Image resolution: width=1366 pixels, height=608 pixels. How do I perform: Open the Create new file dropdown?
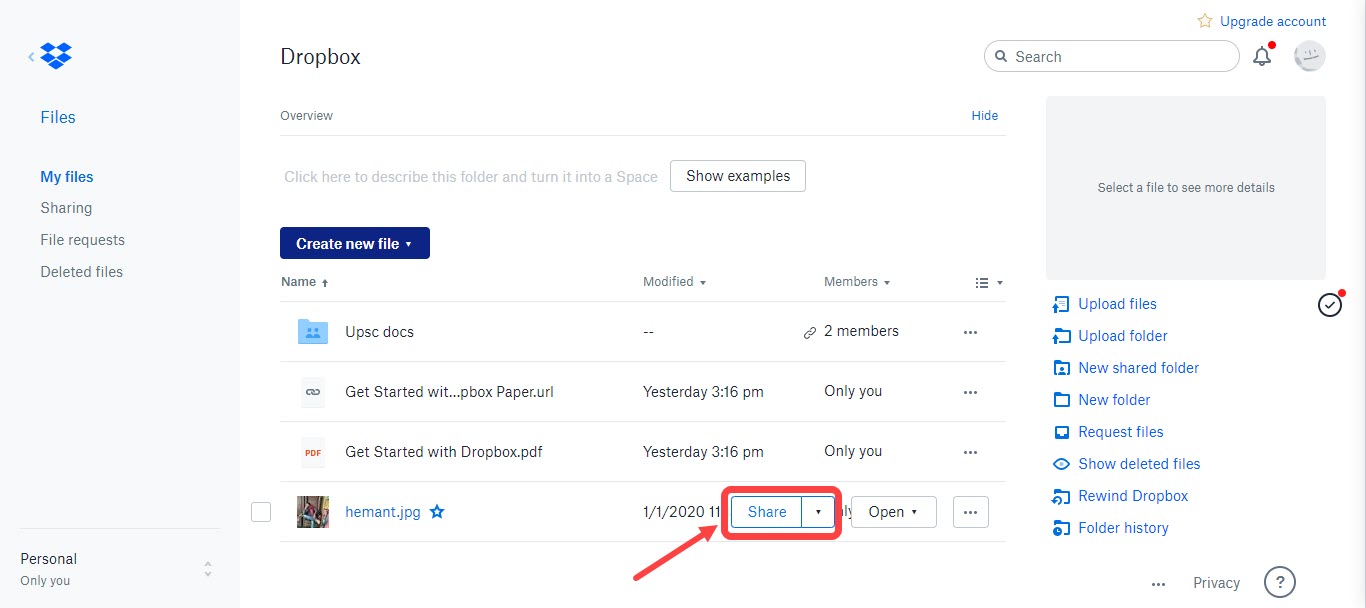point(355,243)
